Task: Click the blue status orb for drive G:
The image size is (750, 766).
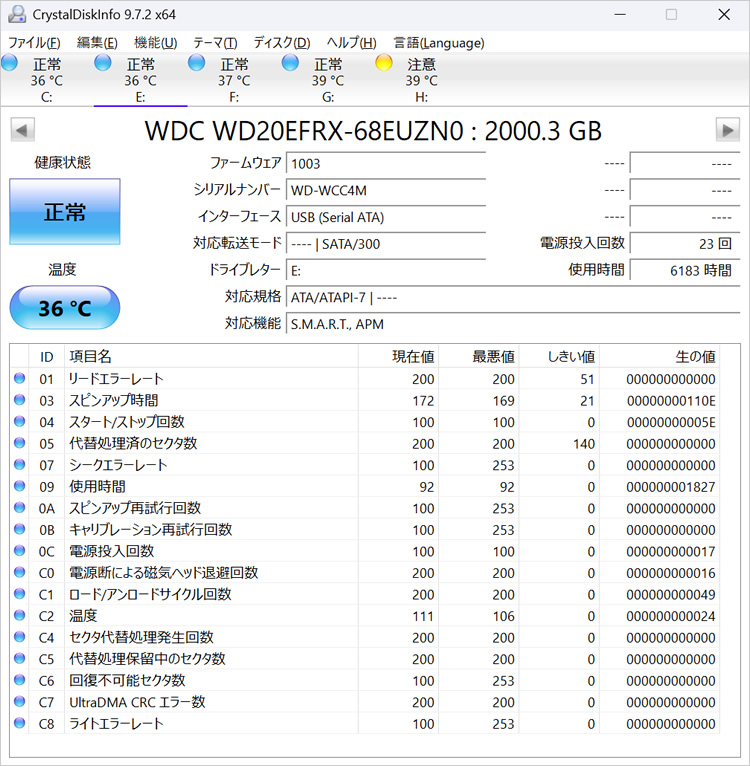Action: tap(291, 63)
